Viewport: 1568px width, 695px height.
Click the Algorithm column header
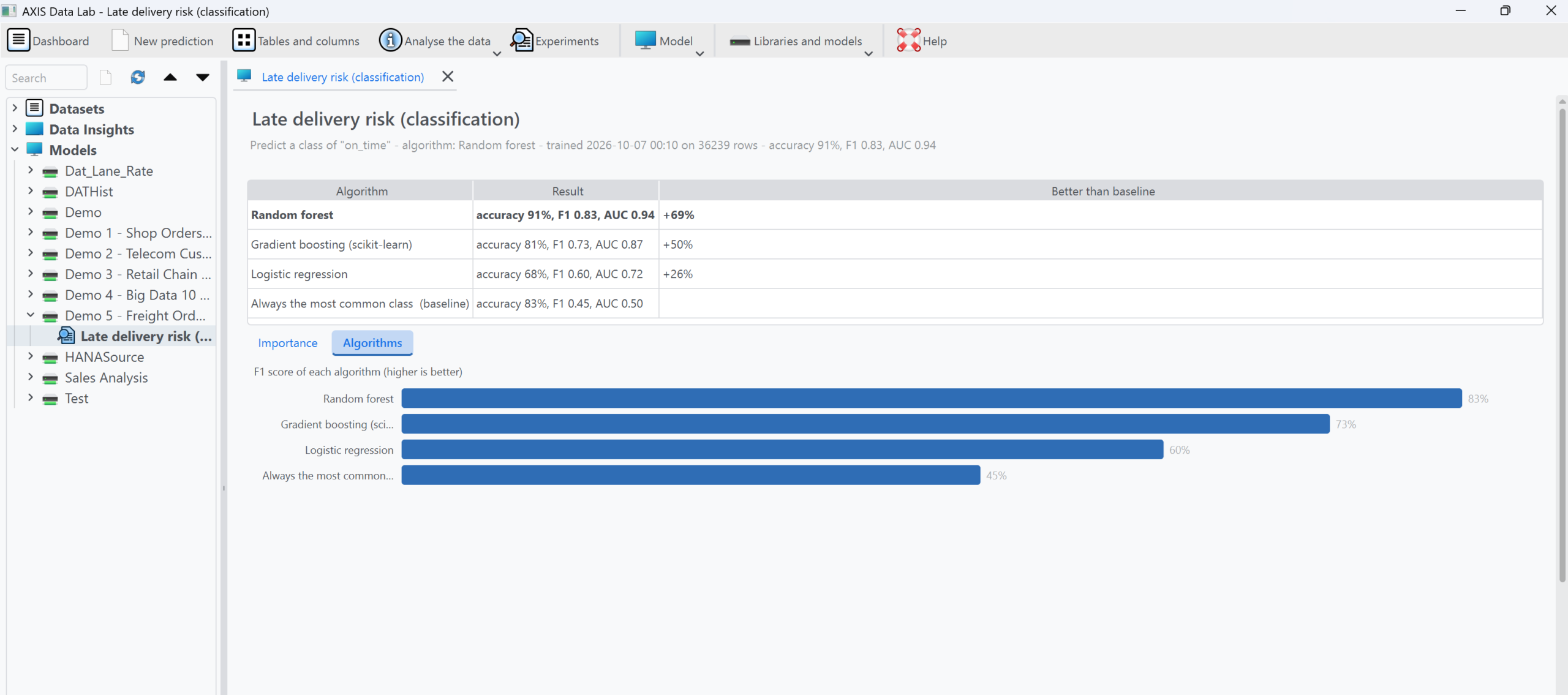pos(361,191)
